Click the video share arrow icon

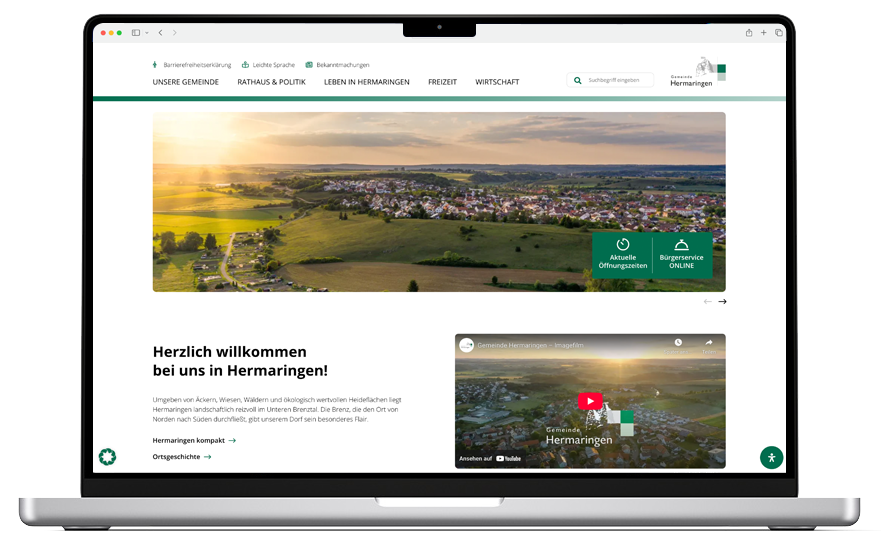point(709,343)
